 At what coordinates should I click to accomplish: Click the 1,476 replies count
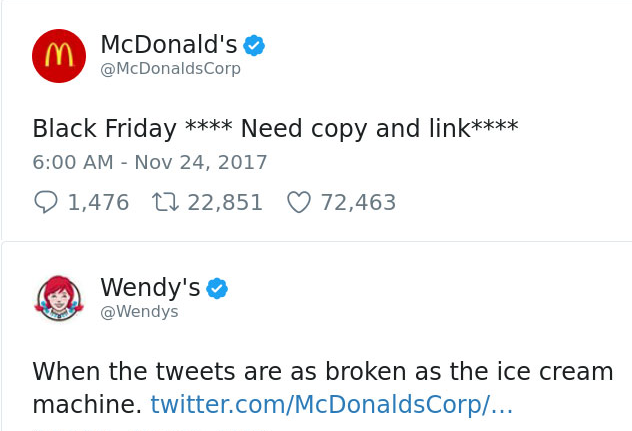(x=98, y=203)
